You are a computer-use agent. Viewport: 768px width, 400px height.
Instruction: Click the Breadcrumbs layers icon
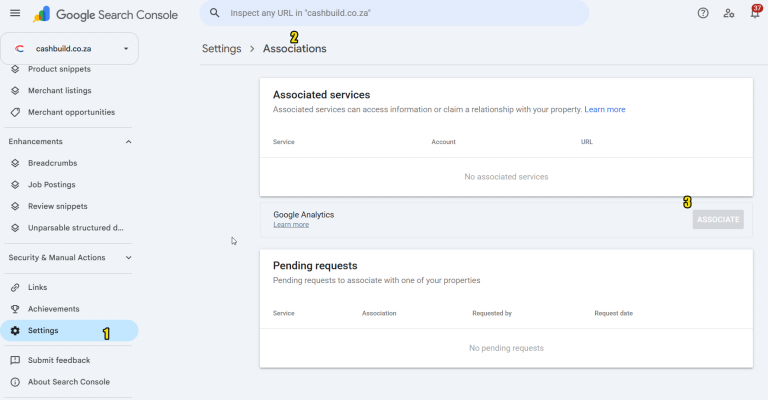(15, 163)
